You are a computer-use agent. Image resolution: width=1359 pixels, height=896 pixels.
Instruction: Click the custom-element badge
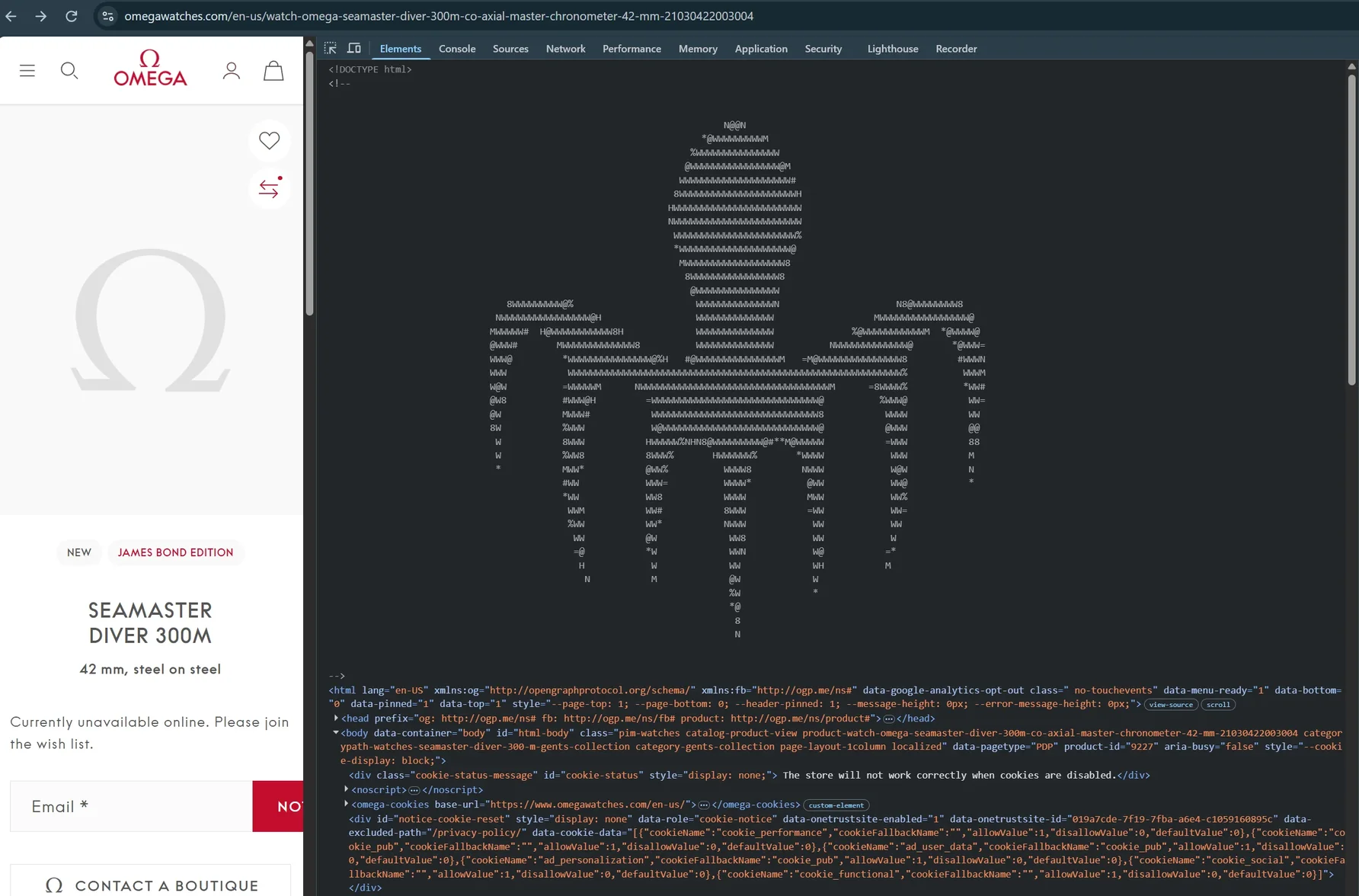(x=836, y=805)
